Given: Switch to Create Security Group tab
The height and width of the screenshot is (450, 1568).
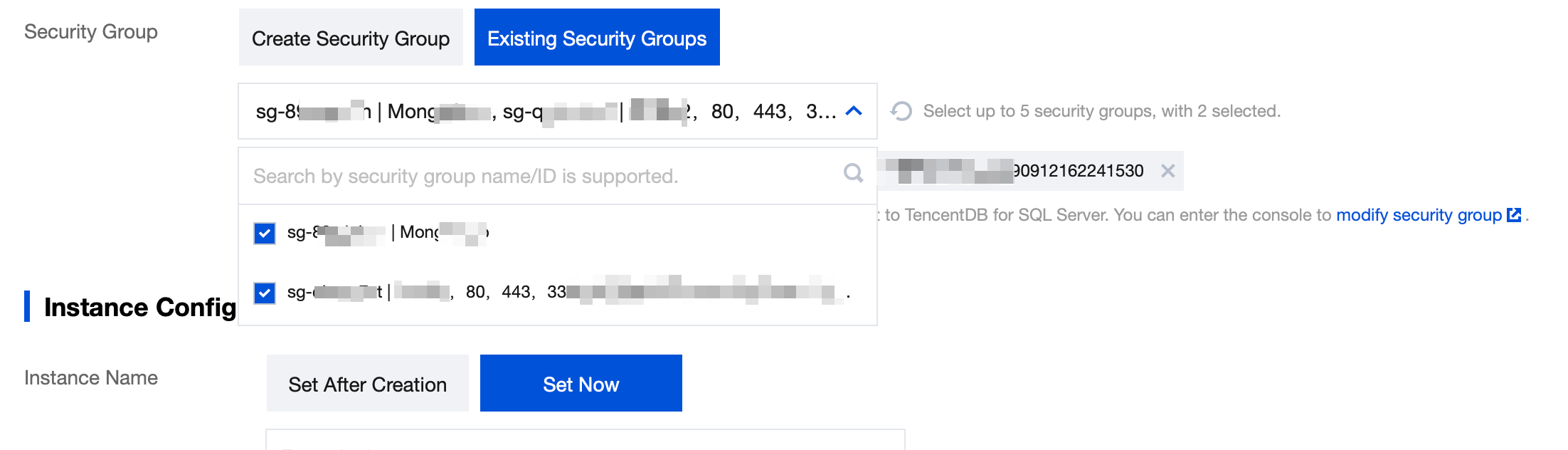Looking at the screenshot, I should coord(351,38).
